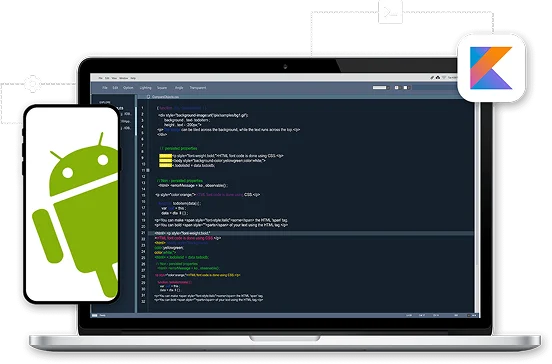
Task: Open the Angle menu
Action: tap(179, 88)
